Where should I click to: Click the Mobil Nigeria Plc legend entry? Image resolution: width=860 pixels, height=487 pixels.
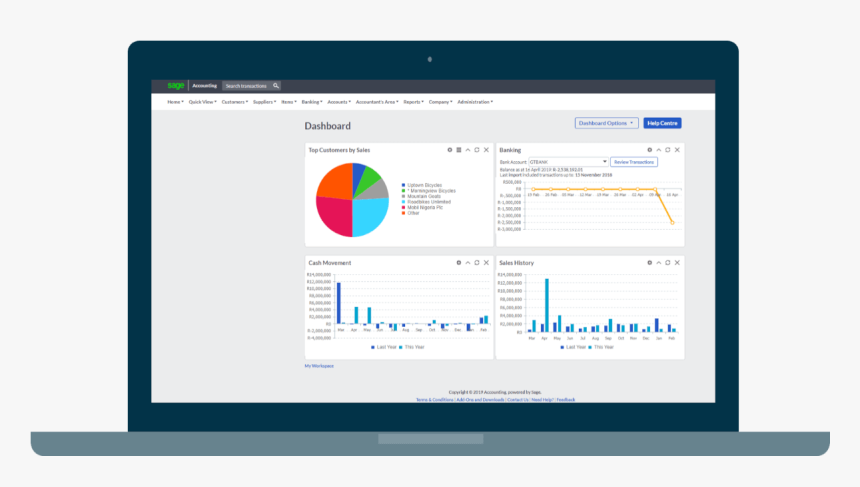[x=422, y=207]
